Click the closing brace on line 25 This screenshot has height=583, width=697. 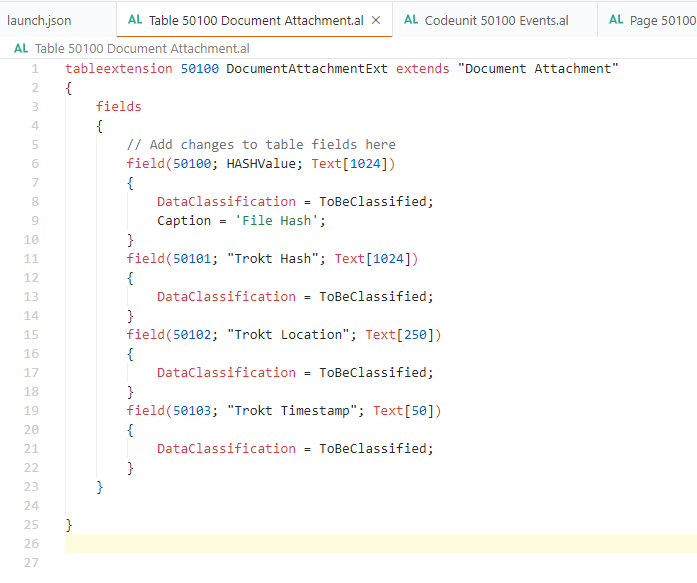coord(69,525)
